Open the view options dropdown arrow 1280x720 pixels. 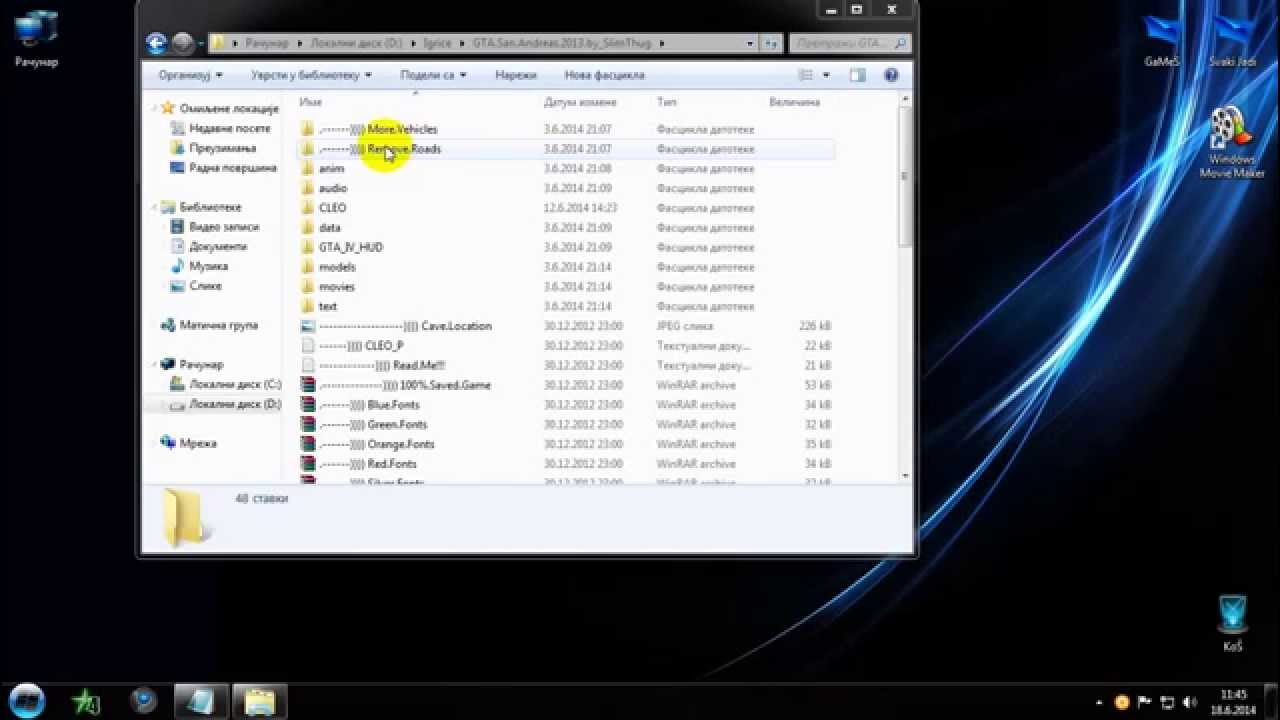point(826,75)
